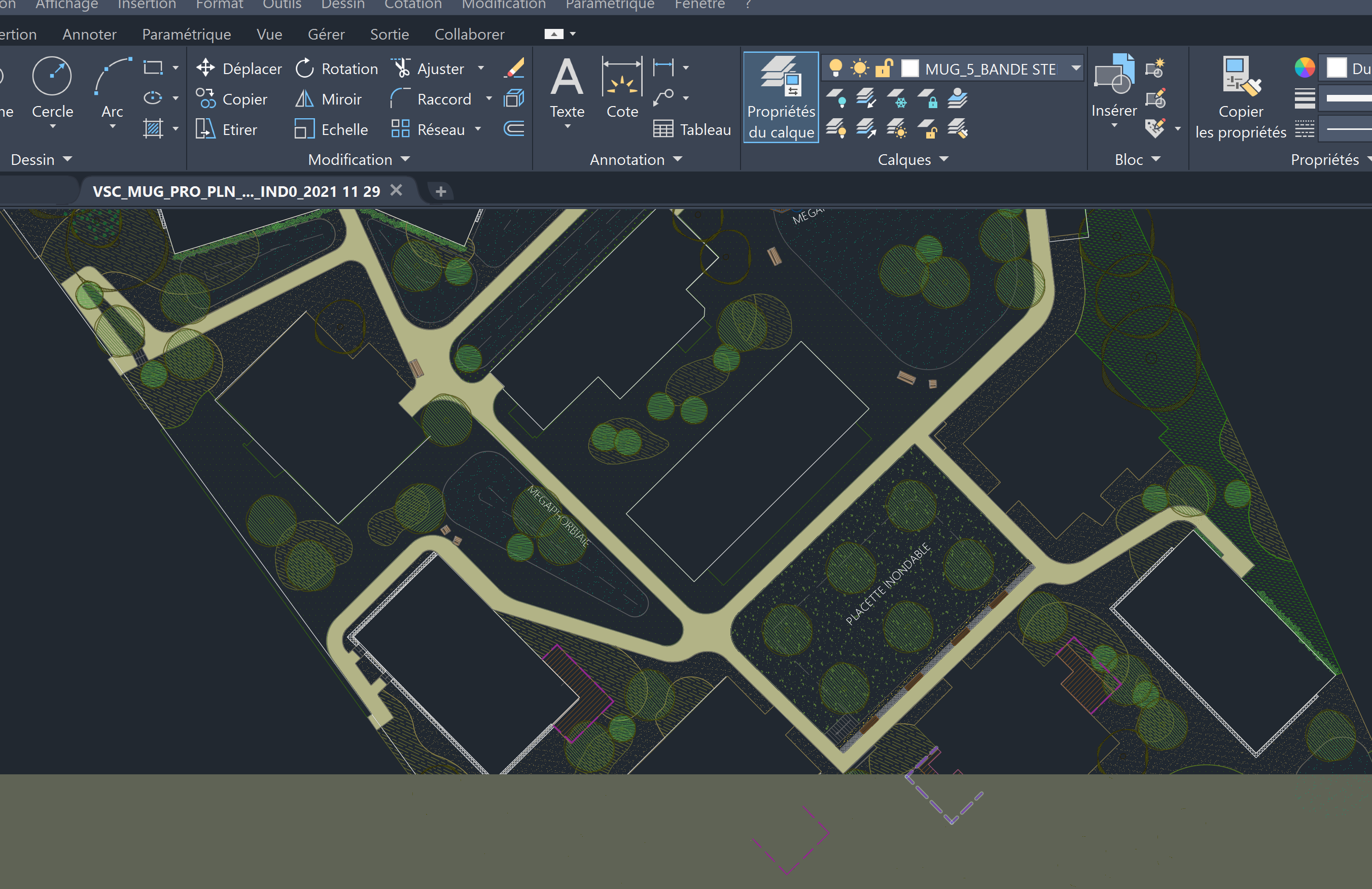The image size is (1372, 889).
Task: Open the Annoter ribbon tab
Action: pyautogui.click(x=89, y=34)
